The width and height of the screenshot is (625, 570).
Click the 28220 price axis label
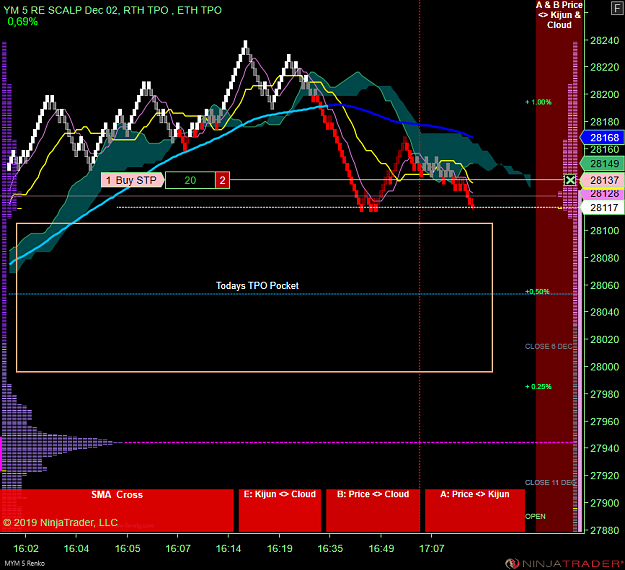pyautogui.click(x=605, y=67)
